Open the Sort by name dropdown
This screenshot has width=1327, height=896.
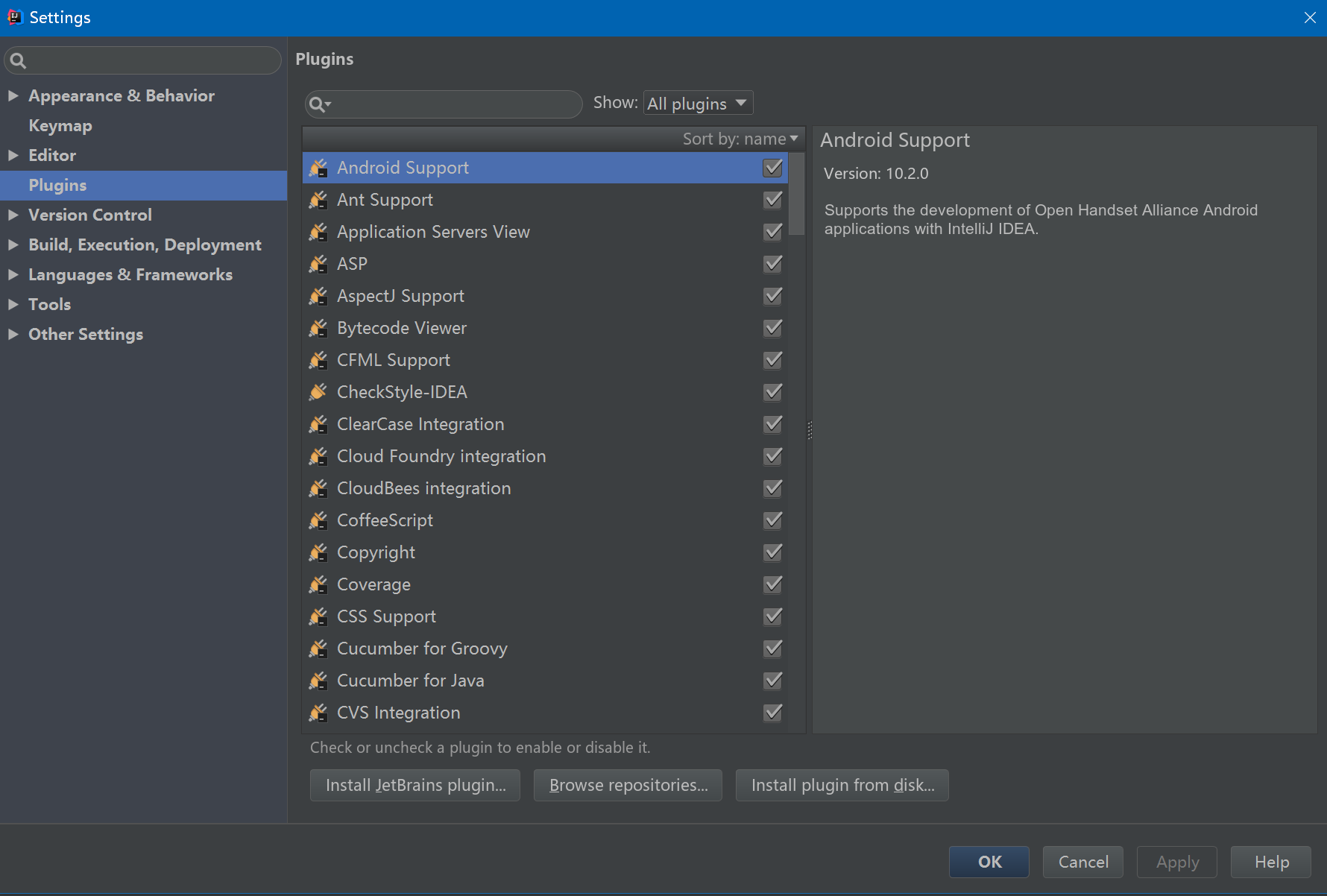click(740, 139)
